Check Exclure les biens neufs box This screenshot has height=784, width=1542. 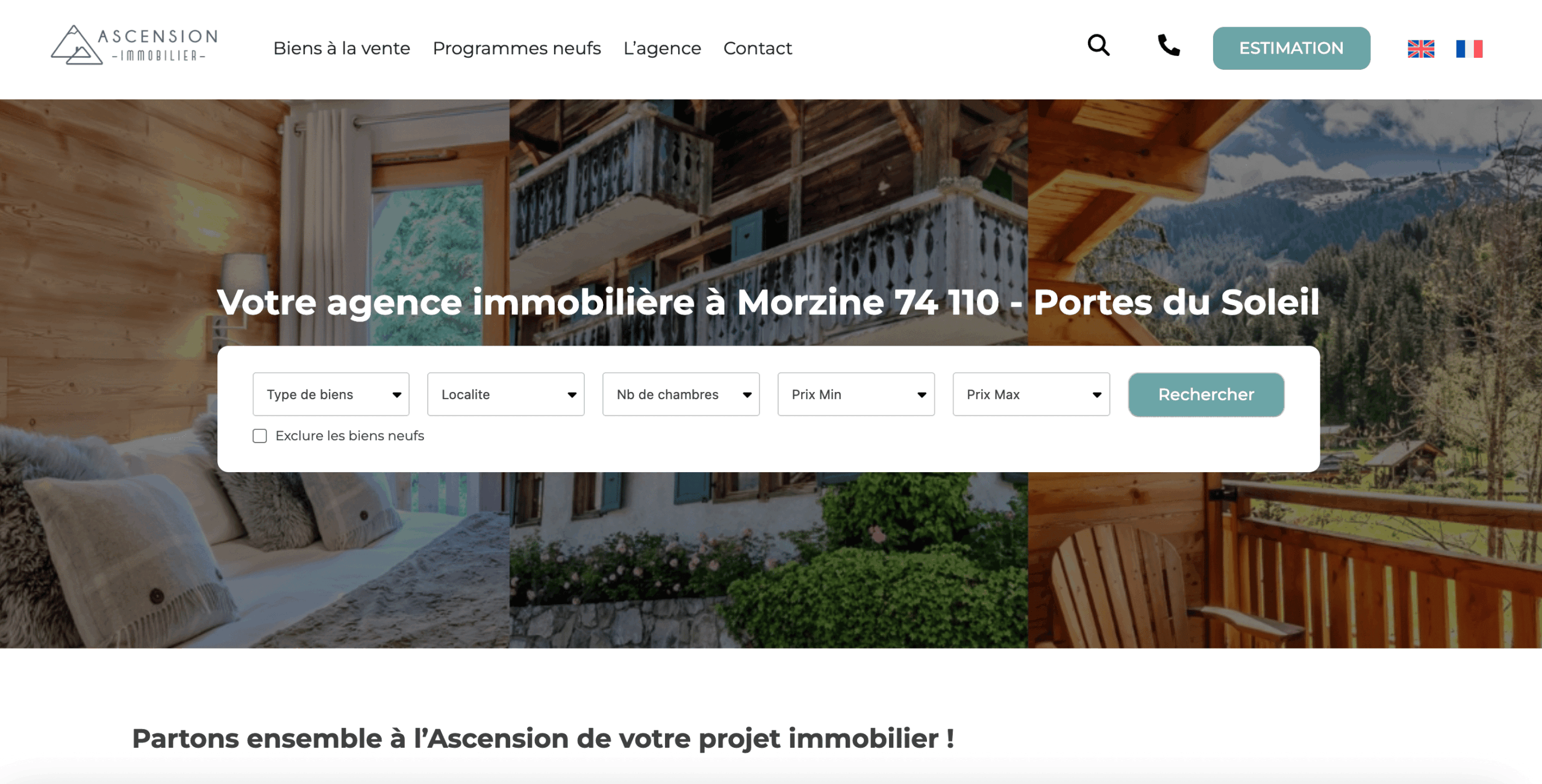(x=260, y=436)
